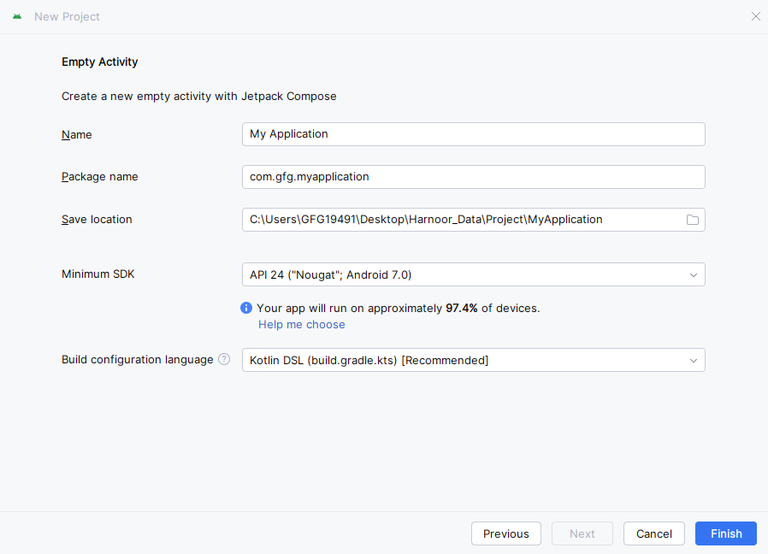Close the New Project dialog
This screenshot has height=554, width=768.
click(x=755, y=17)
